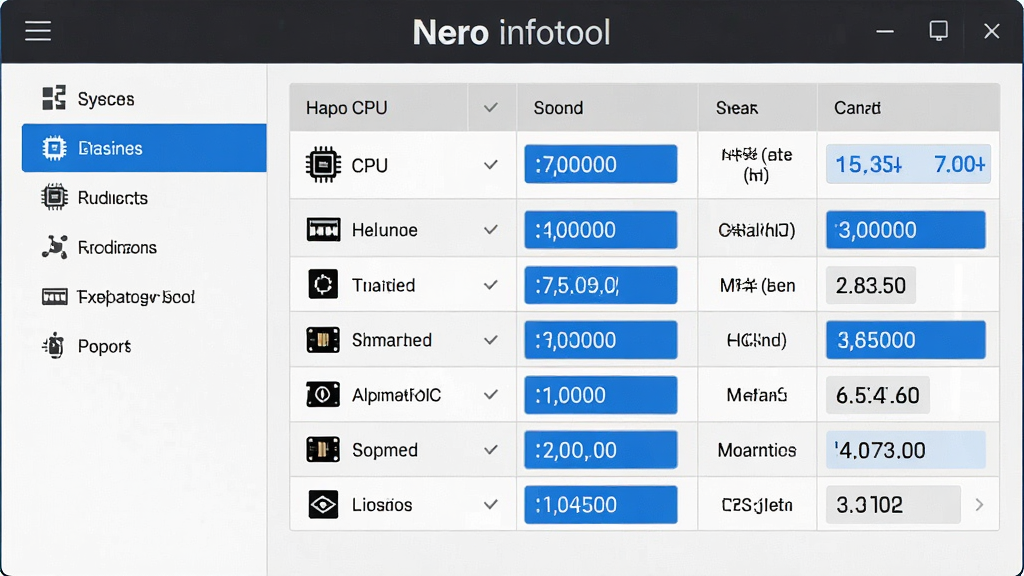Click the 3,65000 blue value box
1024x576 pixels.
[x=906, y=340]
